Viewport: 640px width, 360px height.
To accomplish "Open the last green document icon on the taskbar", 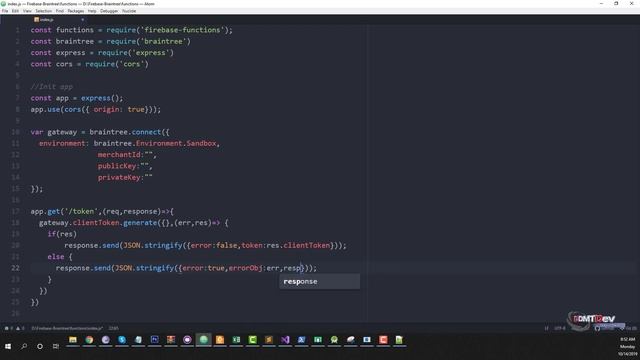I will 399,340.
